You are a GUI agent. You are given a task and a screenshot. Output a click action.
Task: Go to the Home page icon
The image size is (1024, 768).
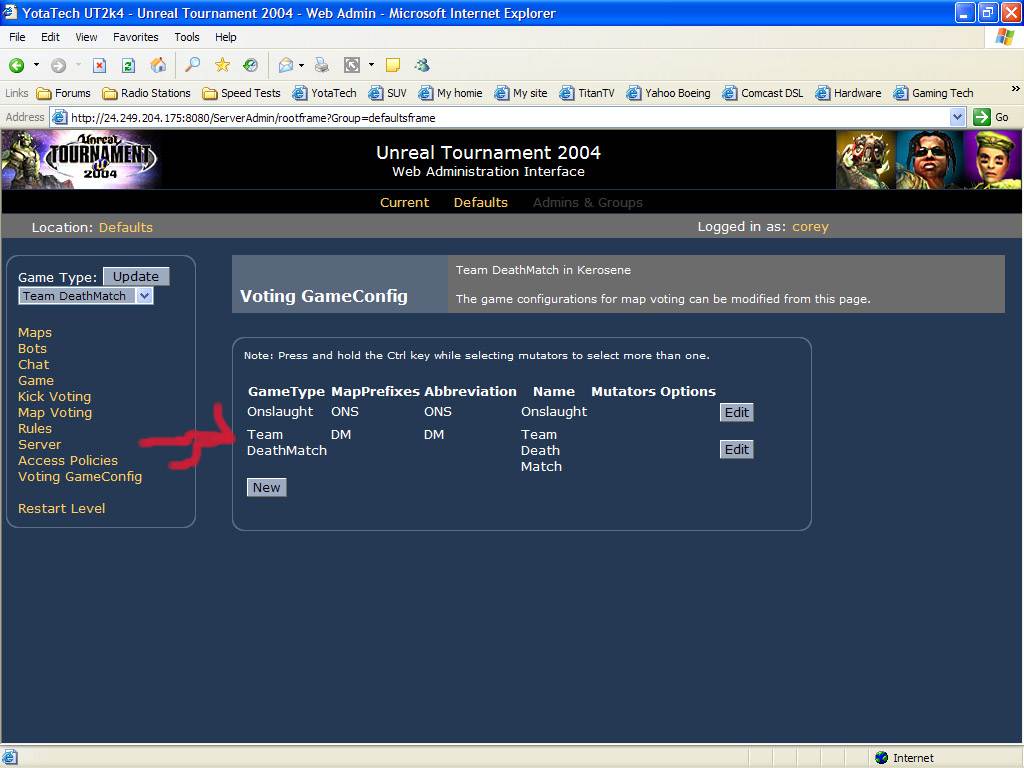(158, 65)
